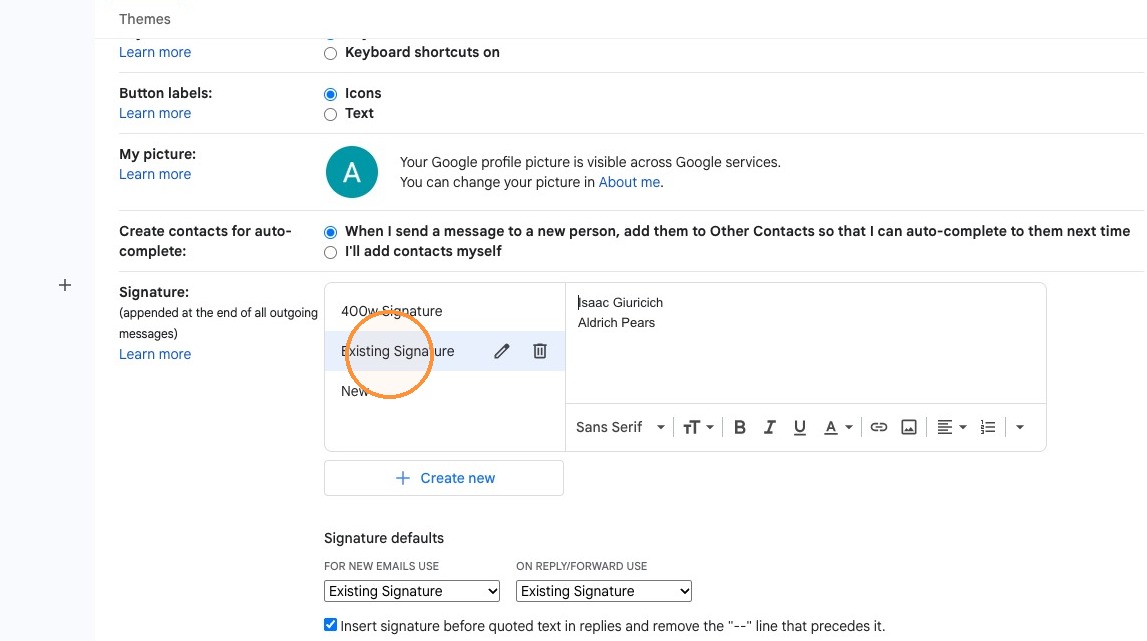Click the plus icon in left sidebar
The width and height of the screenshot is (1147, 641).
pyautogui.click(x=65, y=285)
